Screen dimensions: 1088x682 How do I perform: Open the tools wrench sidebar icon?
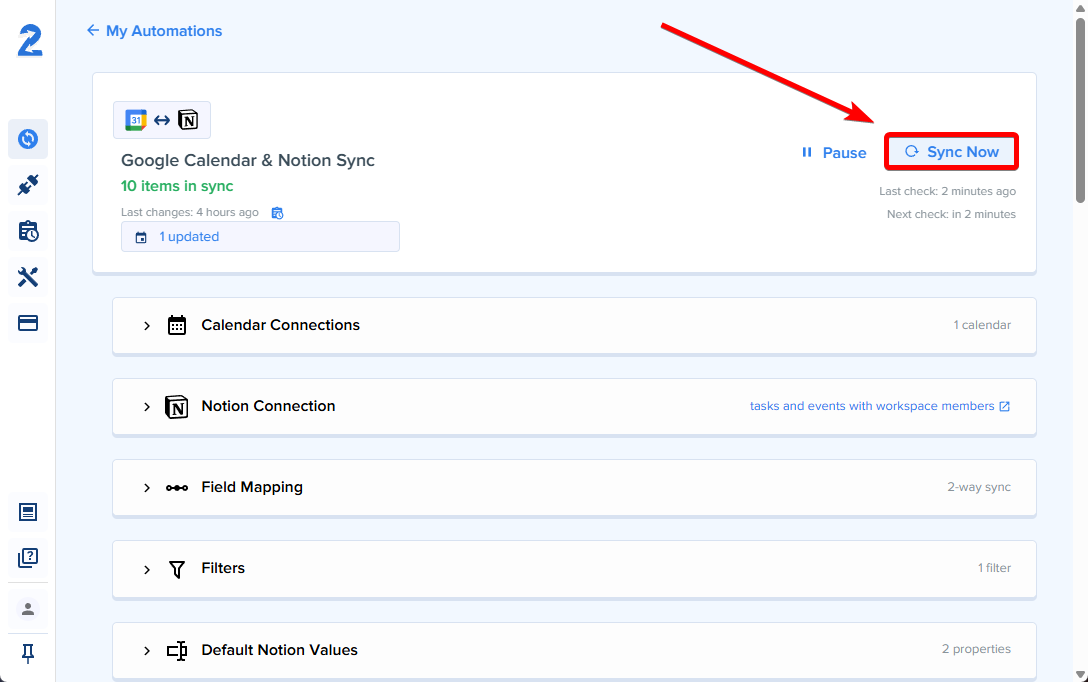pyautogui.click(x=28, y=277)
